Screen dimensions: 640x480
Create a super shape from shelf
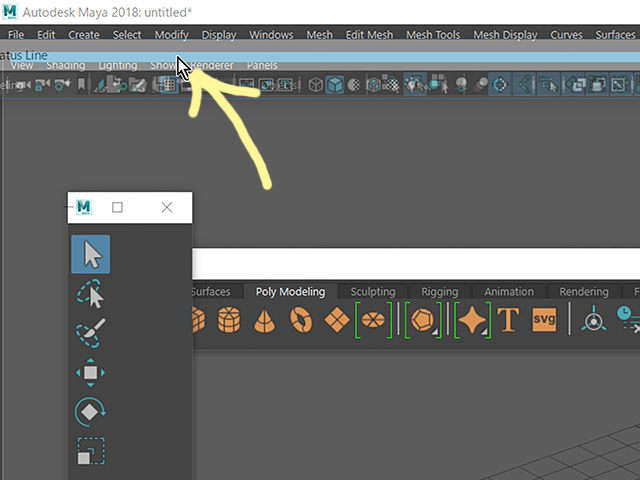click(472, 320)
